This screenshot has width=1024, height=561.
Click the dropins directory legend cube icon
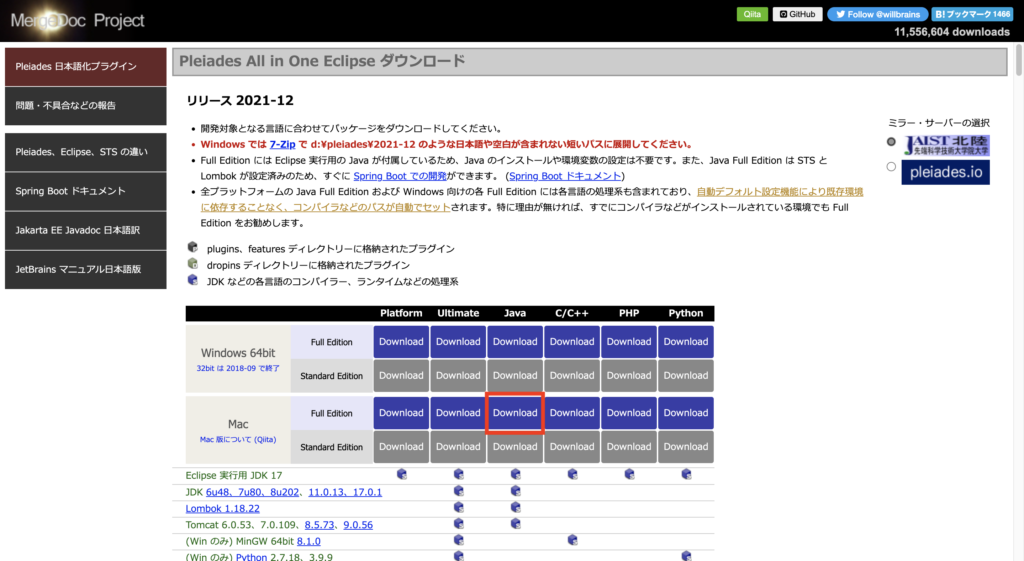click(x=193, y=263)
